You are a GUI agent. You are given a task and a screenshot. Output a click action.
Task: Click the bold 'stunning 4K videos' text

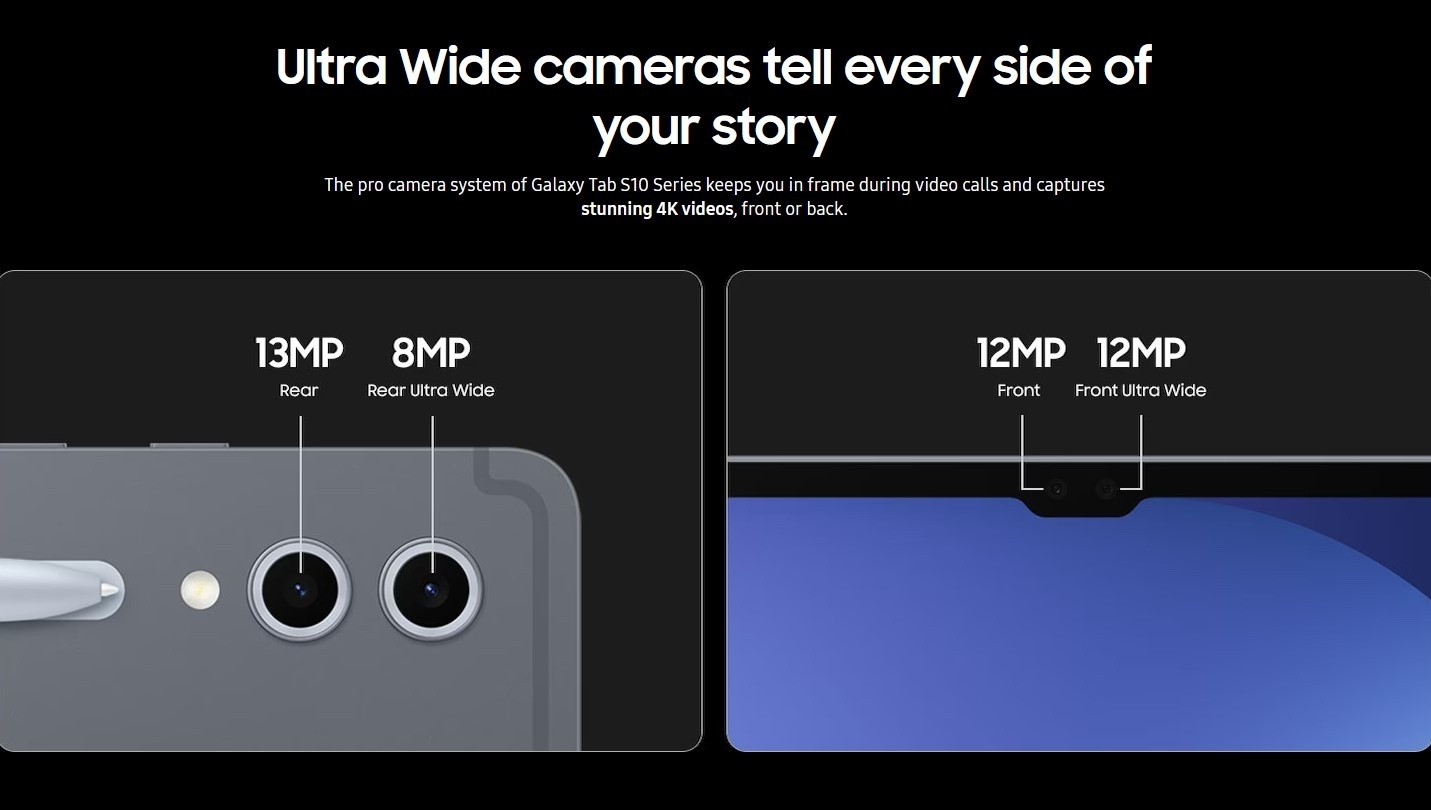tap(657, 209)
